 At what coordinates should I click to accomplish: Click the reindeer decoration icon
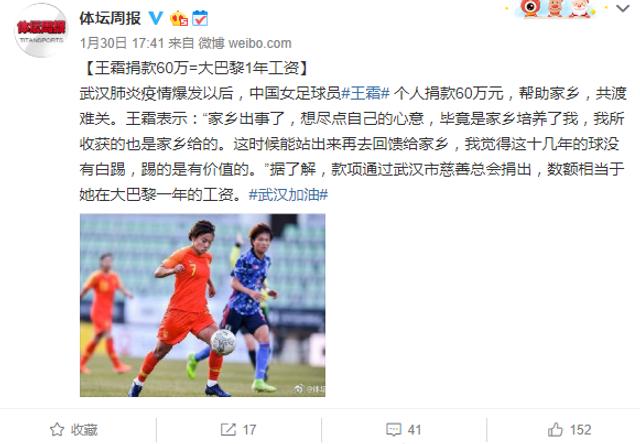555,8
